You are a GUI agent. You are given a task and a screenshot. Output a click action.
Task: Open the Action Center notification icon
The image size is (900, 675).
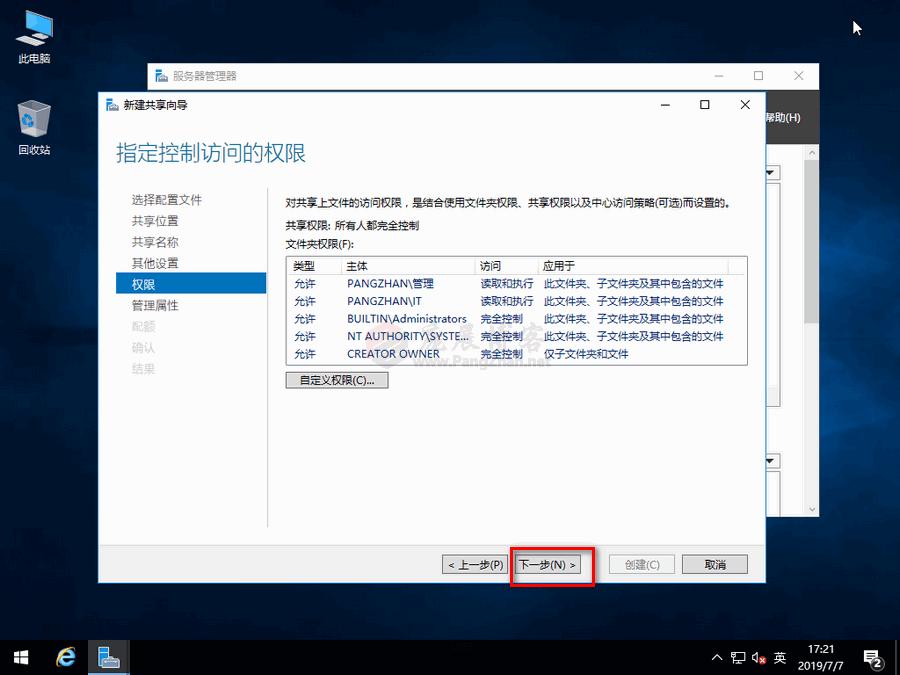871,658
